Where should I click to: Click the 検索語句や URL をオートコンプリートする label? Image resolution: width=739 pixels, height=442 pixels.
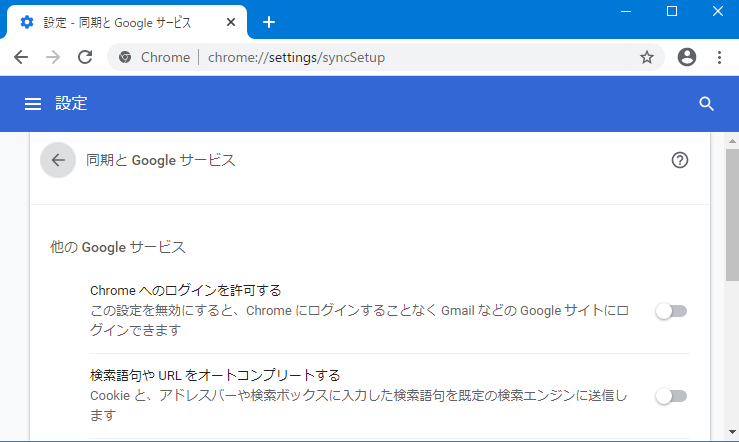215,376
